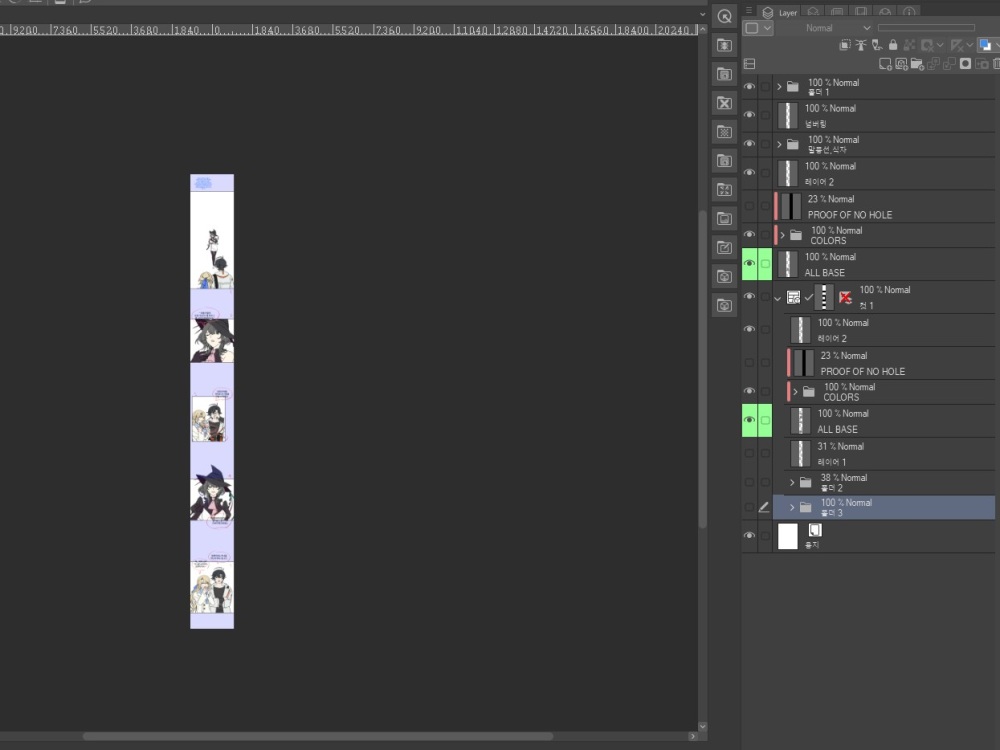Click the frame border icon on 컷 1 row
Image resolution: width=1000 pixels, height=750 pixels.
(793, 297)
